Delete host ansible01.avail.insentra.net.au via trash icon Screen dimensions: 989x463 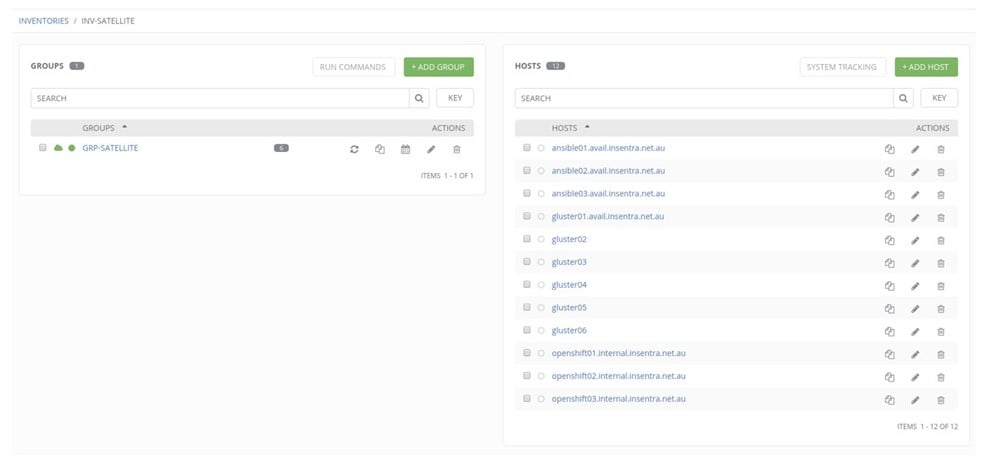coord(940,149)
